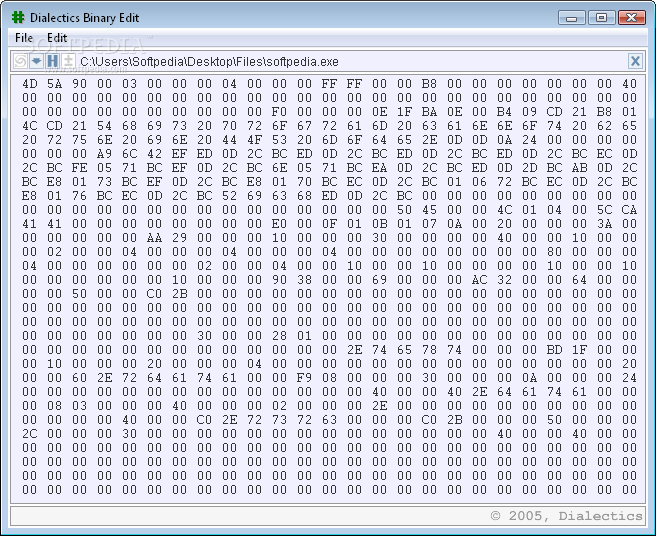Select the hex byte F0
This screenshot has height=536, width=656.
(279, 112)
